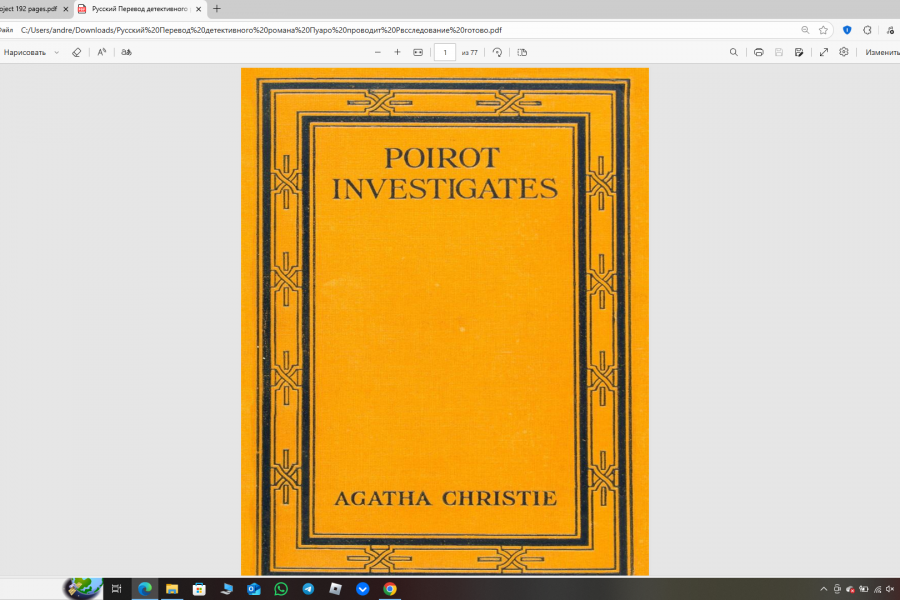Open Google Chrome from taskbar
The height and width of the screenshot is (600, 900).
coord(390,589)
